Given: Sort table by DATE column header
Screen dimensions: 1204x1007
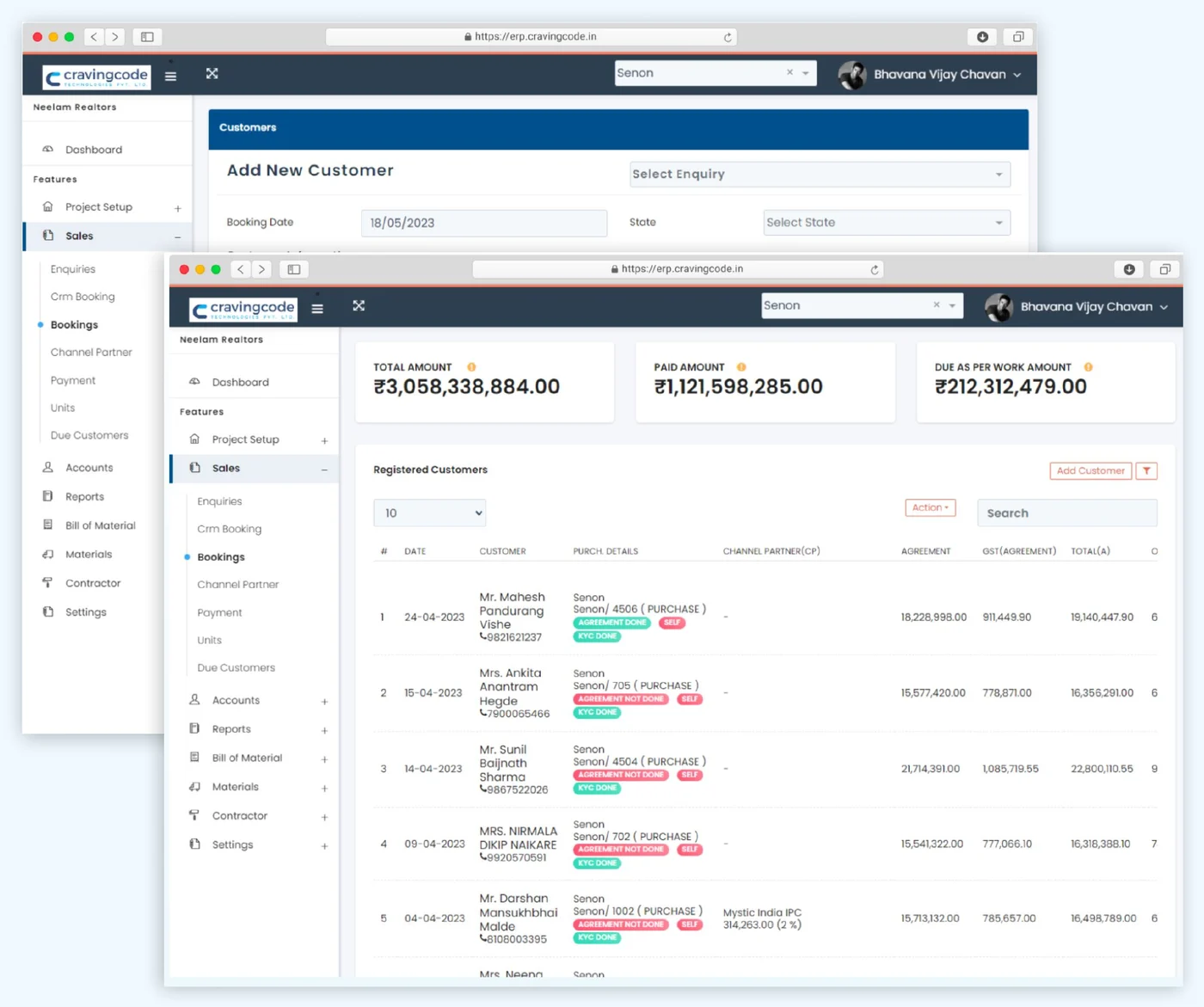Looking at the screenshot, I should point(415,551).
